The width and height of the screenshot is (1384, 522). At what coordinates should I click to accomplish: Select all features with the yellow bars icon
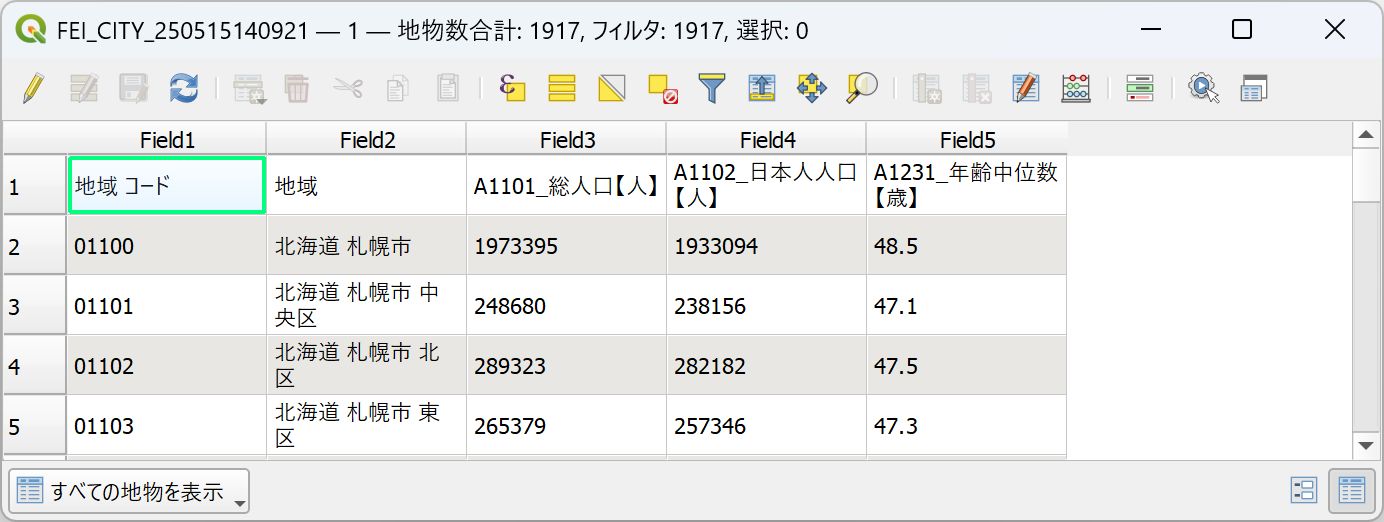click(x=562, y=88)
